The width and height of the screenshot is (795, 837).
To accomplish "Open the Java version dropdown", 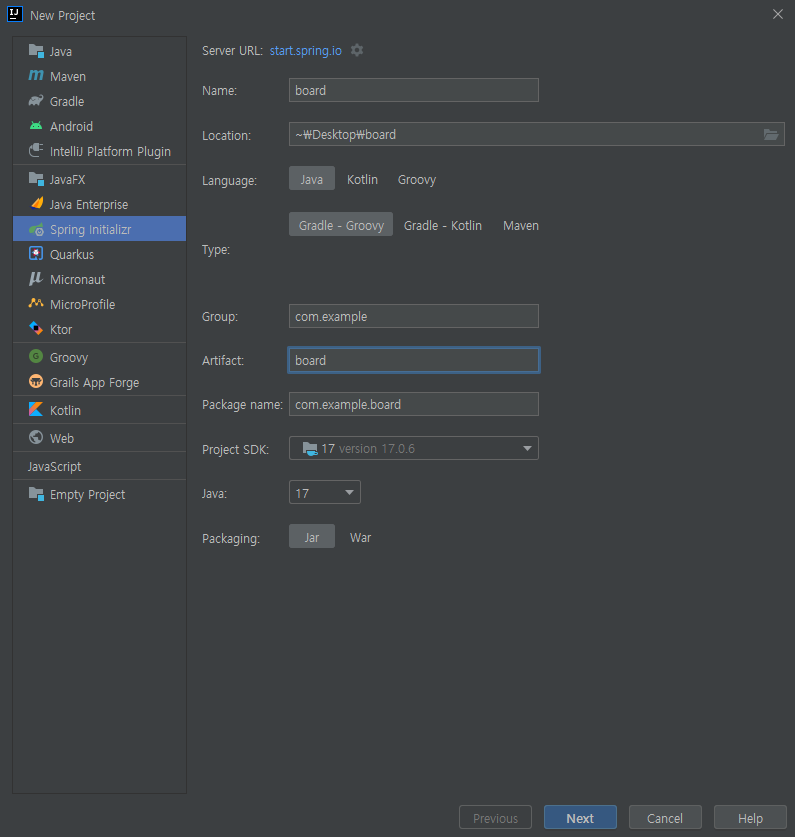I will click(x=325, y=493).
